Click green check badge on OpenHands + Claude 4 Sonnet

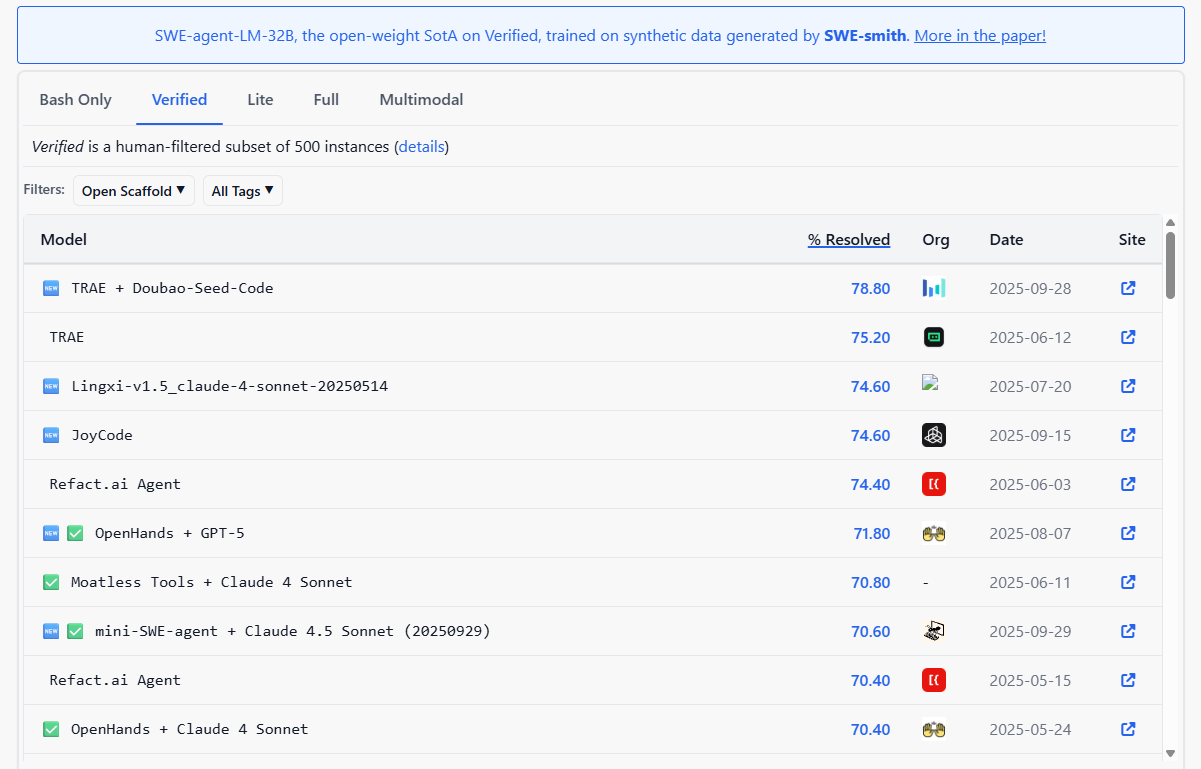pos(51,729)
